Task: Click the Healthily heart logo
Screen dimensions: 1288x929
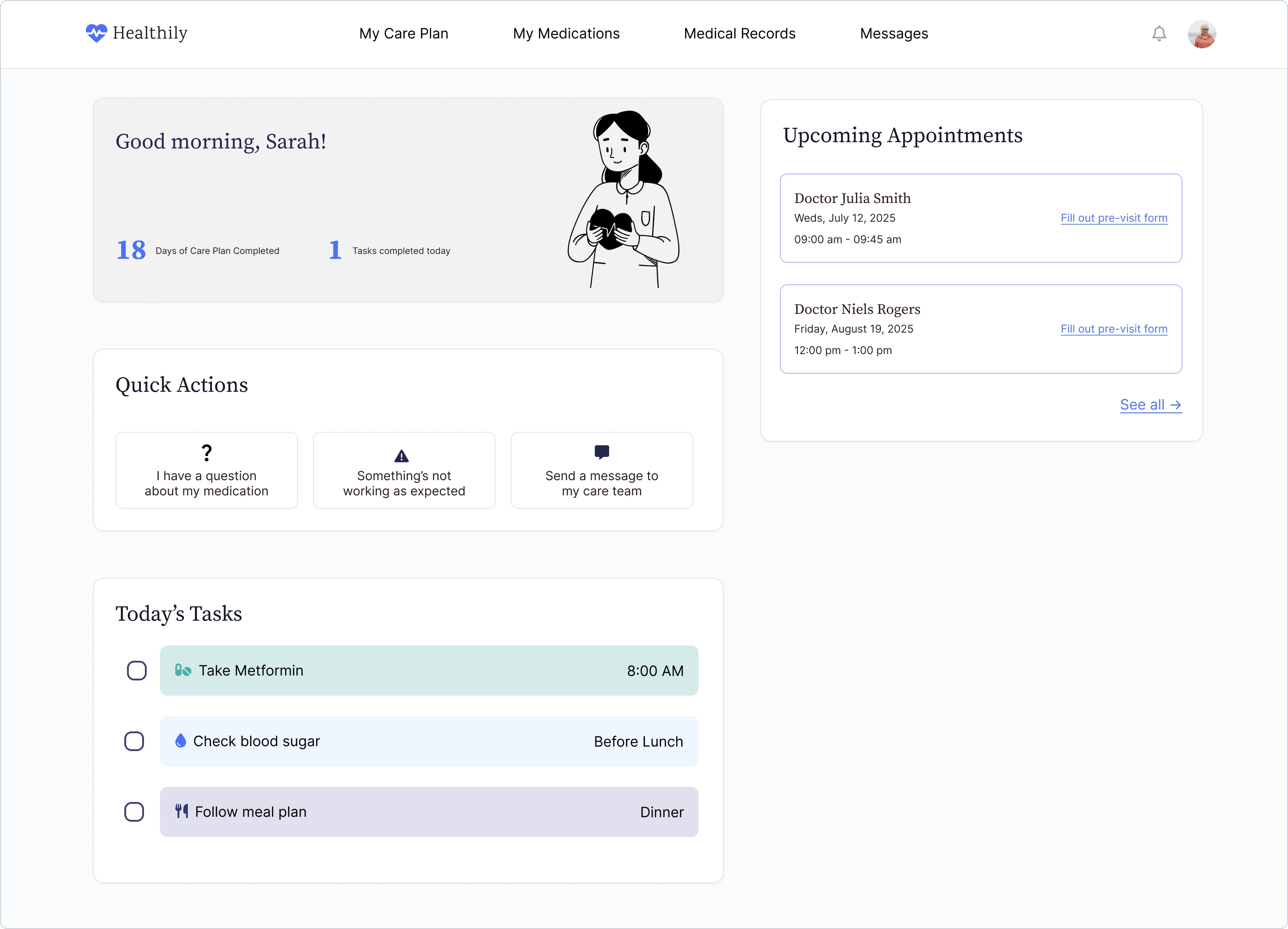Action: [96, 33]
